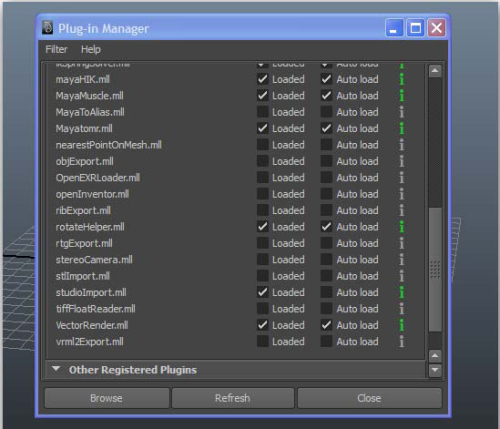Open info icon for objExport.mll
The image size is (500, 429).
pyautogui.click(x=402, y=161)
